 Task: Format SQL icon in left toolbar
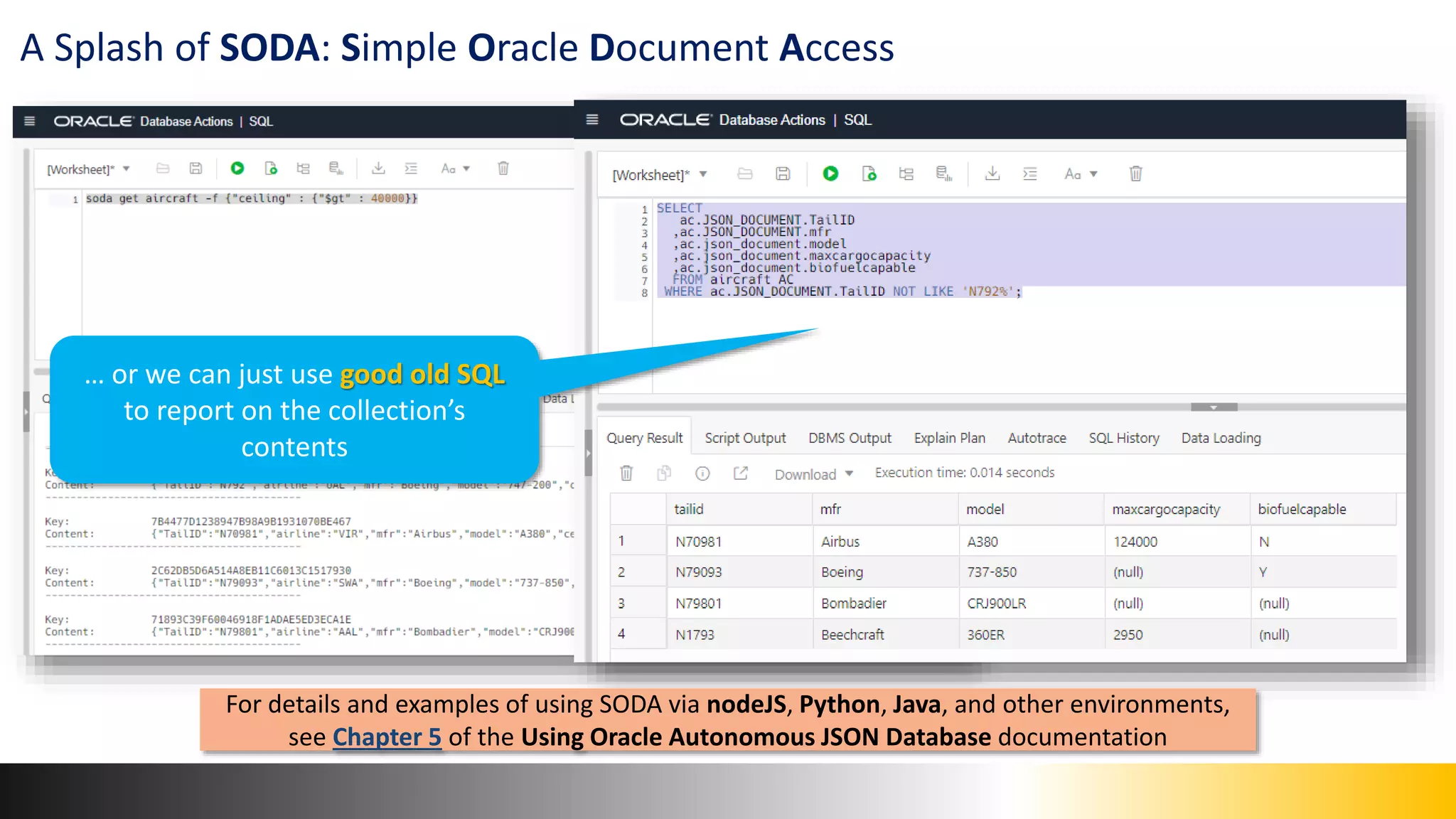(x=411, y=168)
